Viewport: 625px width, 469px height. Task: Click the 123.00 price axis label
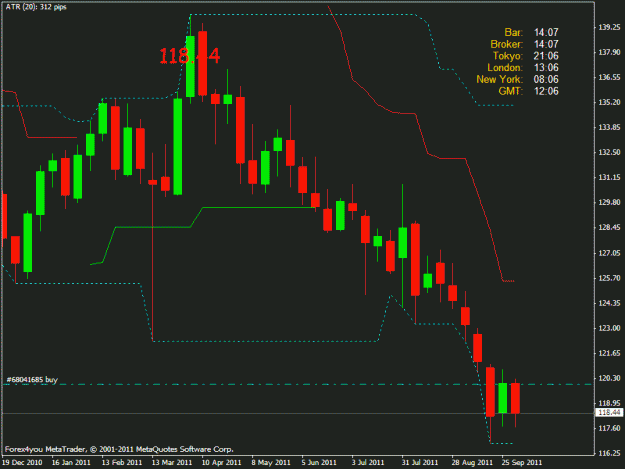point(609,328)
